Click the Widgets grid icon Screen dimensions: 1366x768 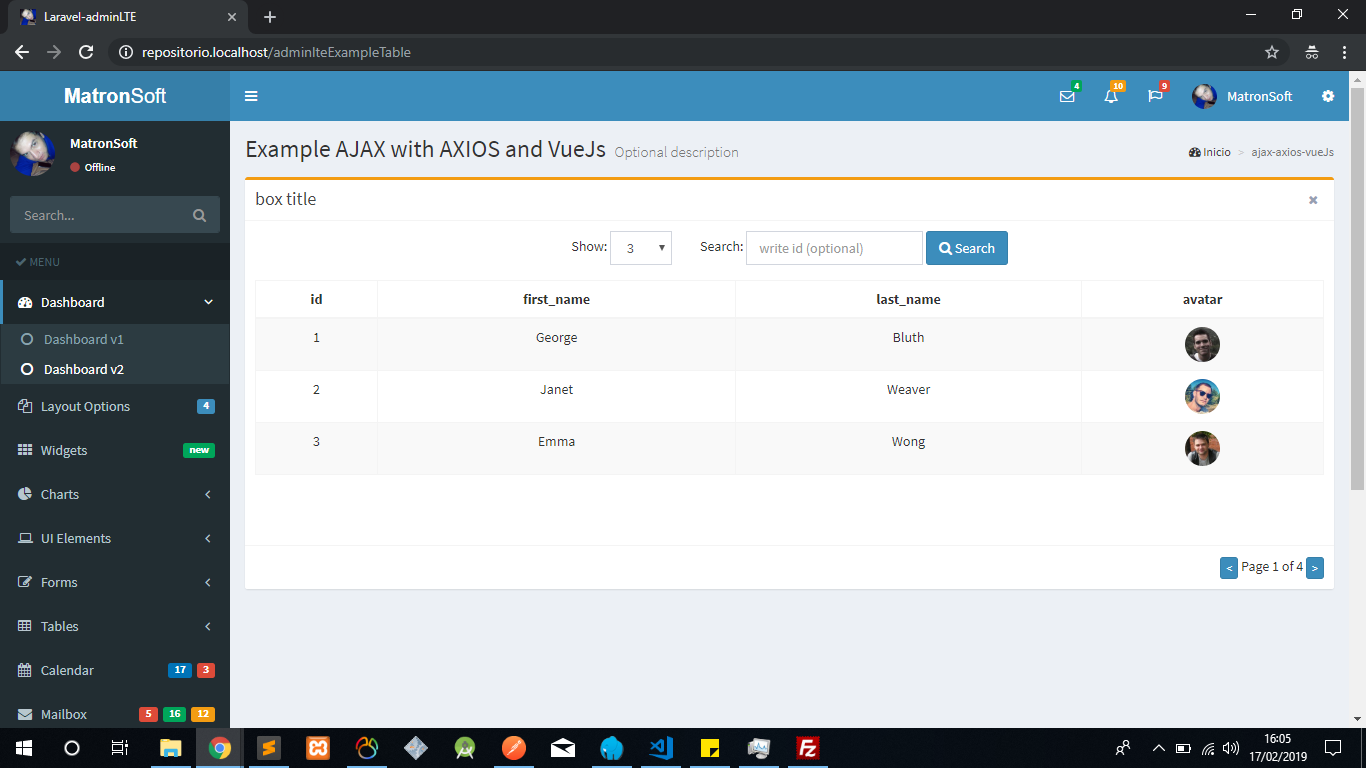click(x=25, y=450)
